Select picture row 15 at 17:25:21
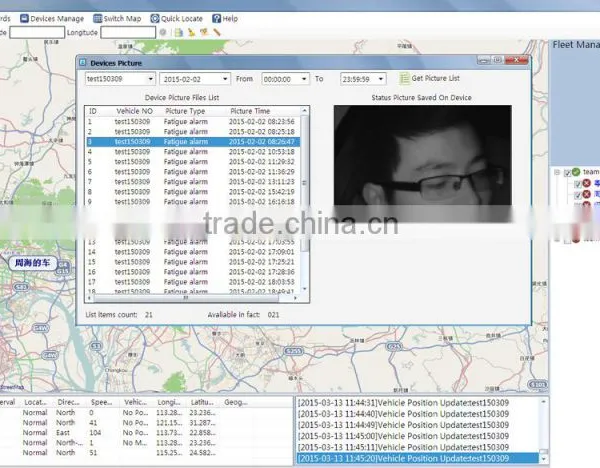The width and height of the screenshot is (600, 468). [x=193, y=262]
